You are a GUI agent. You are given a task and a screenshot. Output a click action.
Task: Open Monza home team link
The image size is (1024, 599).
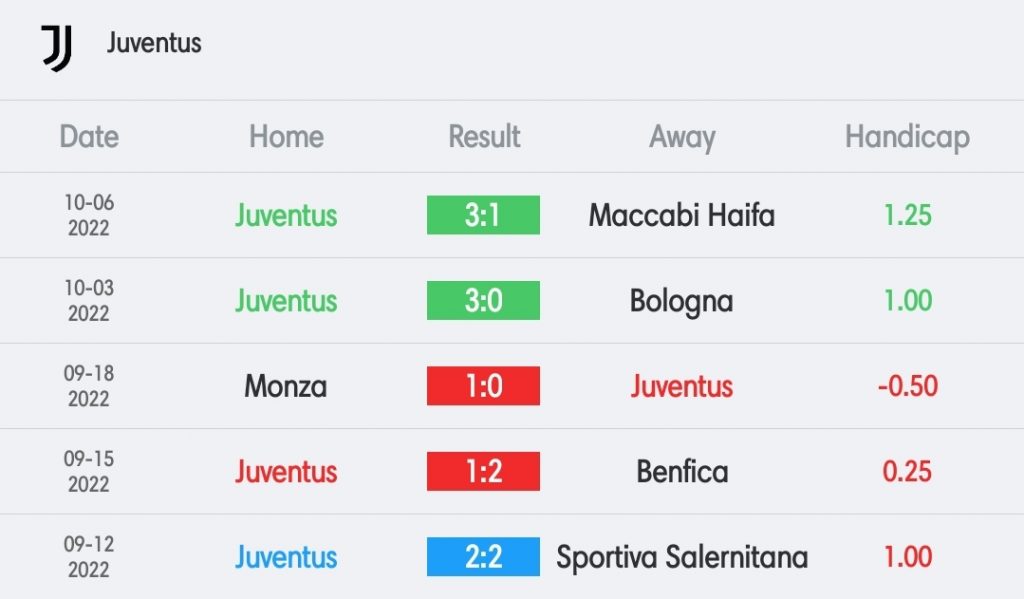pyautogui.click(x=285, y=386)
